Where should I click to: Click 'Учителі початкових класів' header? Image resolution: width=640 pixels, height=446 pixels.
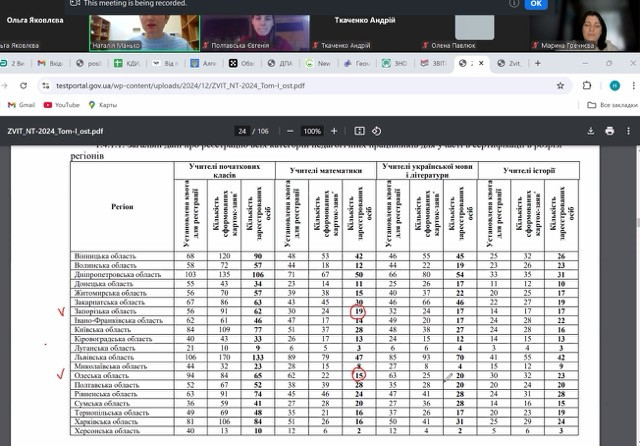pos(224,171)
